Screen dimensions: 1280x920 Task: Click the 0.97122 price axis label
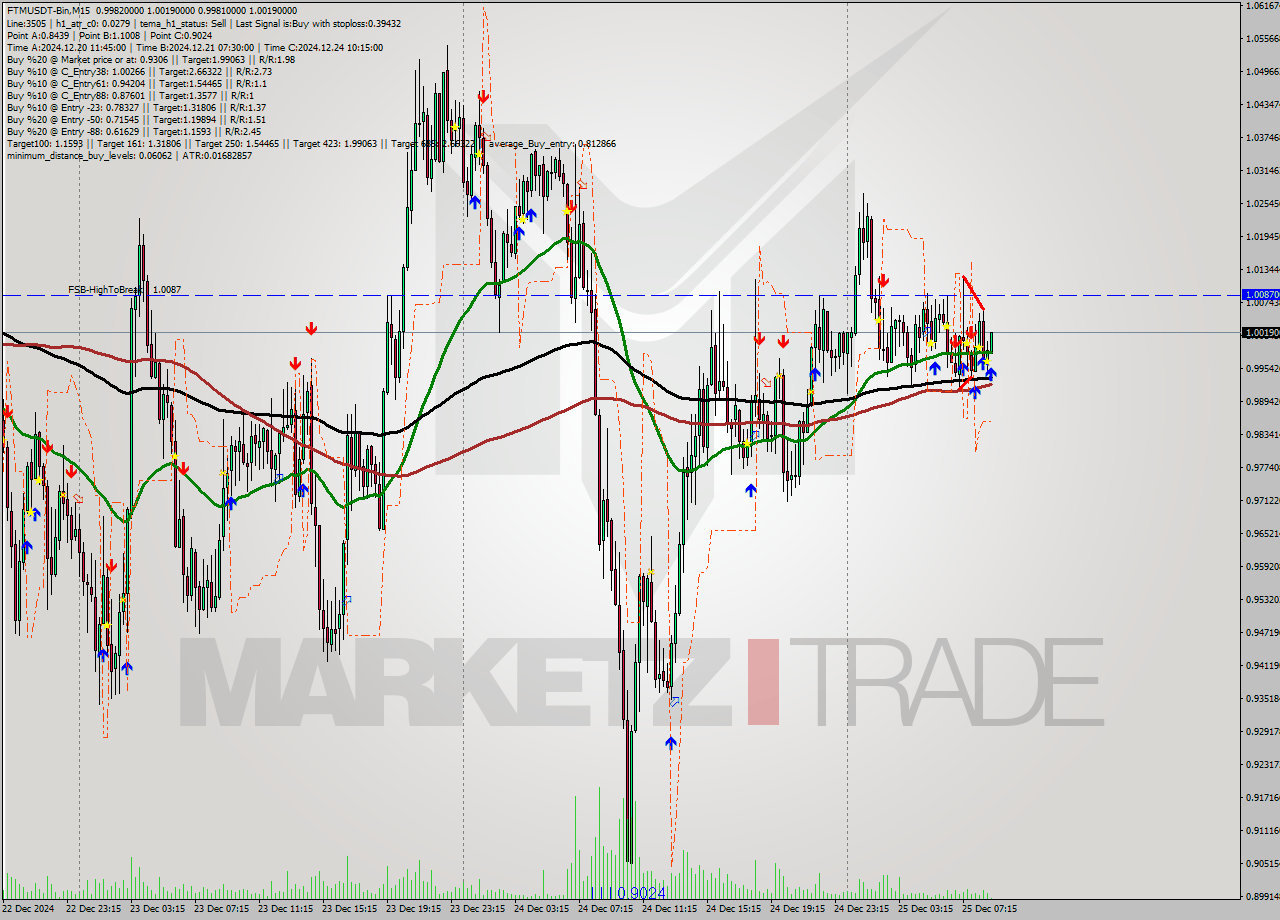point(1261,500)
